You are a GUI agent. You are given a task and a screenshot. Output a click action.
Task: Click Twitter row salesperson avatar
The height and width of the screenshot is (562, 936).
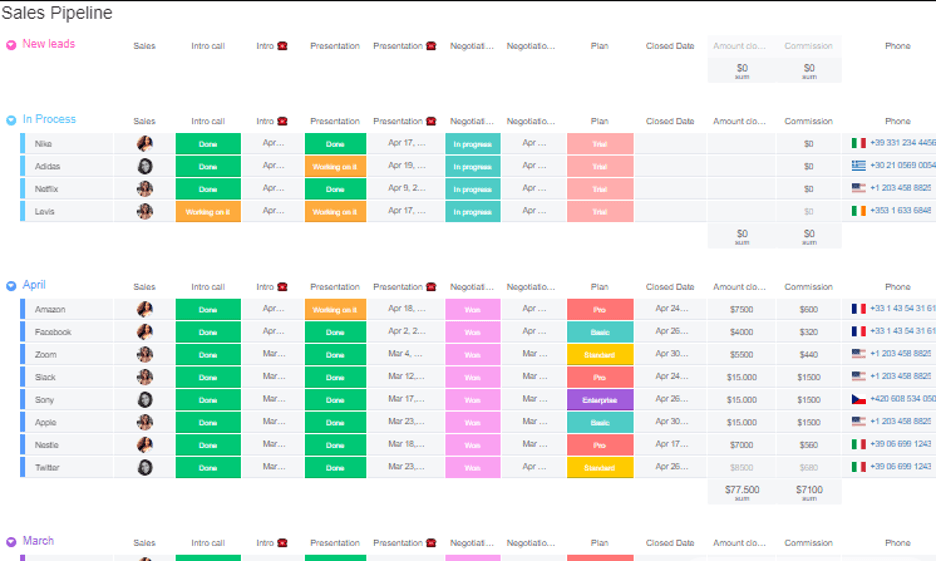(145, 467)
